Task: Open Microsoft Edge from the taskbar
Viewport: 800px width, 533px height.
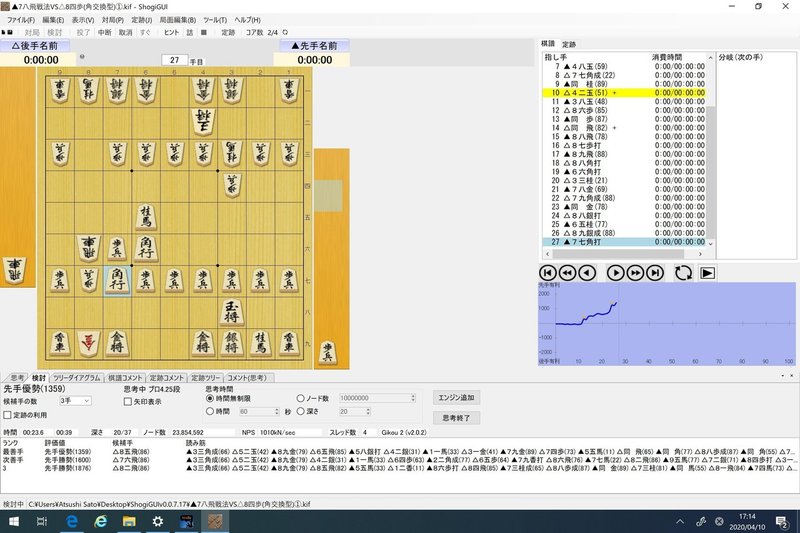Action: point(72,521)
